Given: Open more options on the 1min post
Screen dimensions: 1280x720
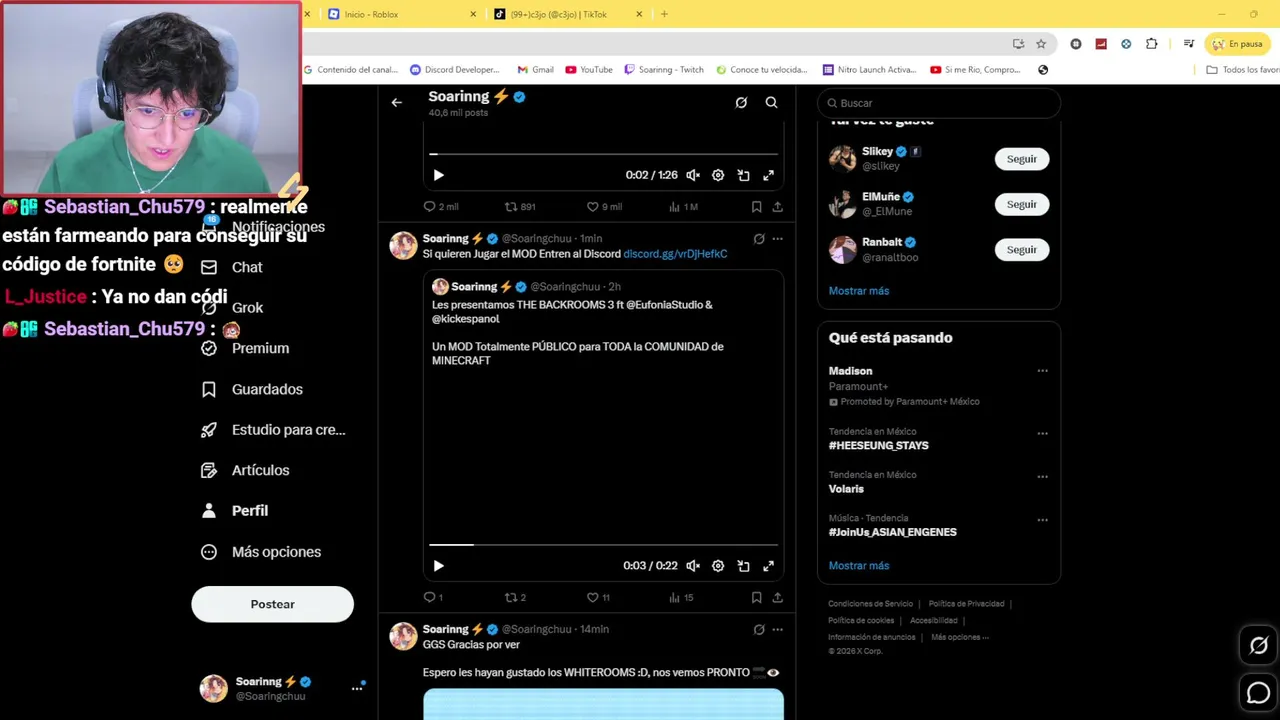Looking at the screenshot, I should (777, 239).
